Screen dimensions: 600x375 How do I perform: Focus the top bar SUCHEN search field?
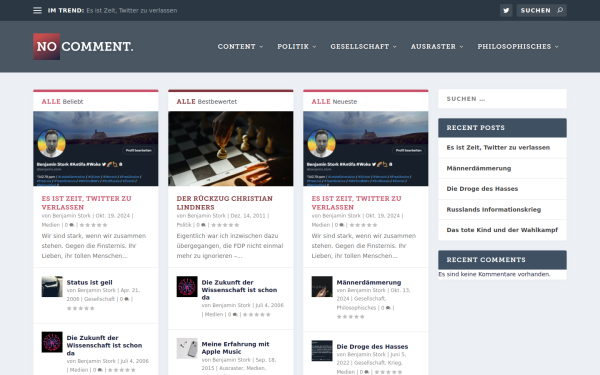pyautogui.click(x=541, y=10)
